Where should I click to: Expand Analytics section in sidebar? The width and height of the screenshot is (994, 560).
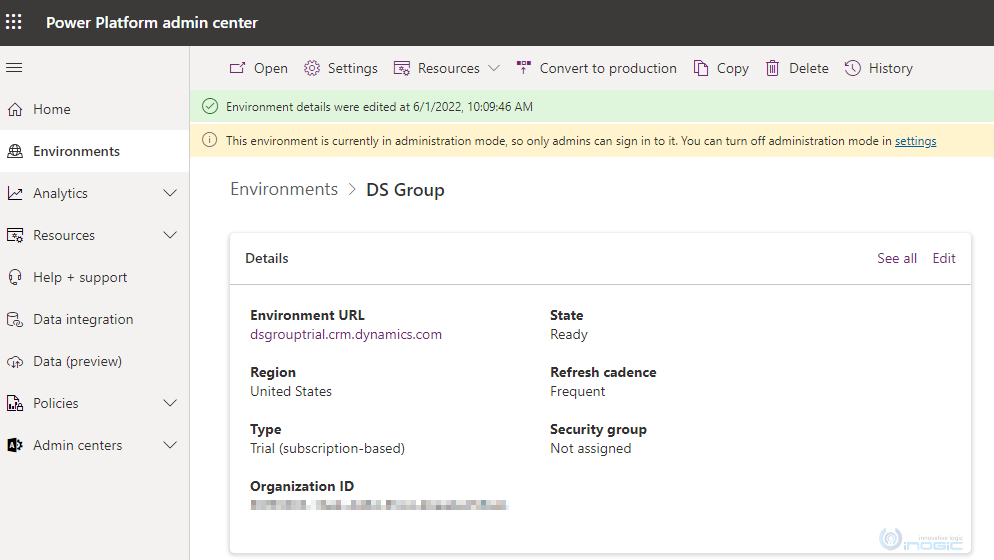pos(170,193)
